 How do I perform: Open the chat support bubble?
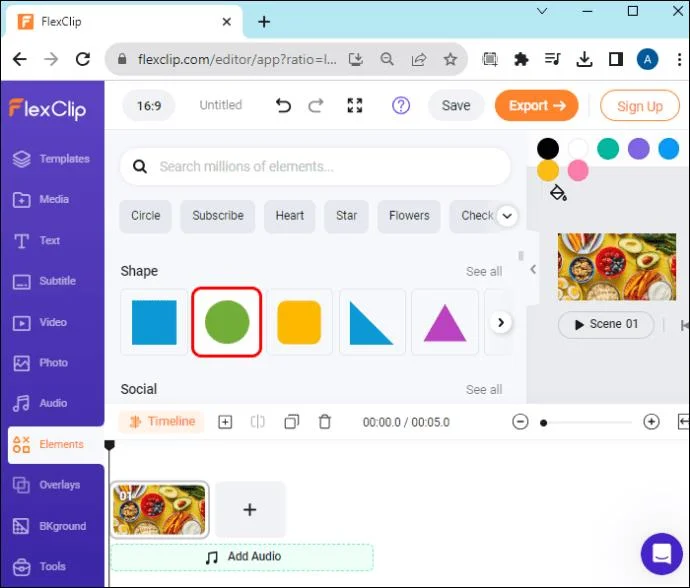tap(661, 554)
